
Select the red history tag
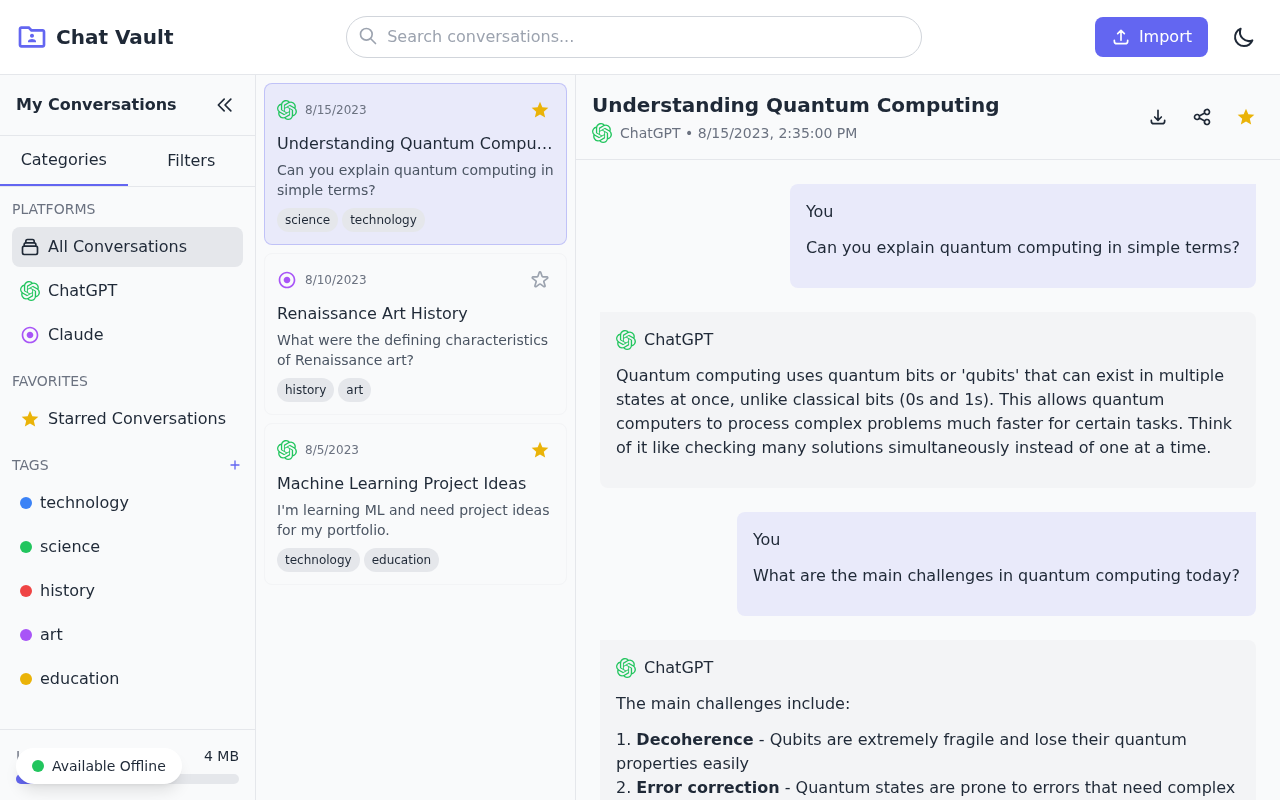(x=67, y=591)
